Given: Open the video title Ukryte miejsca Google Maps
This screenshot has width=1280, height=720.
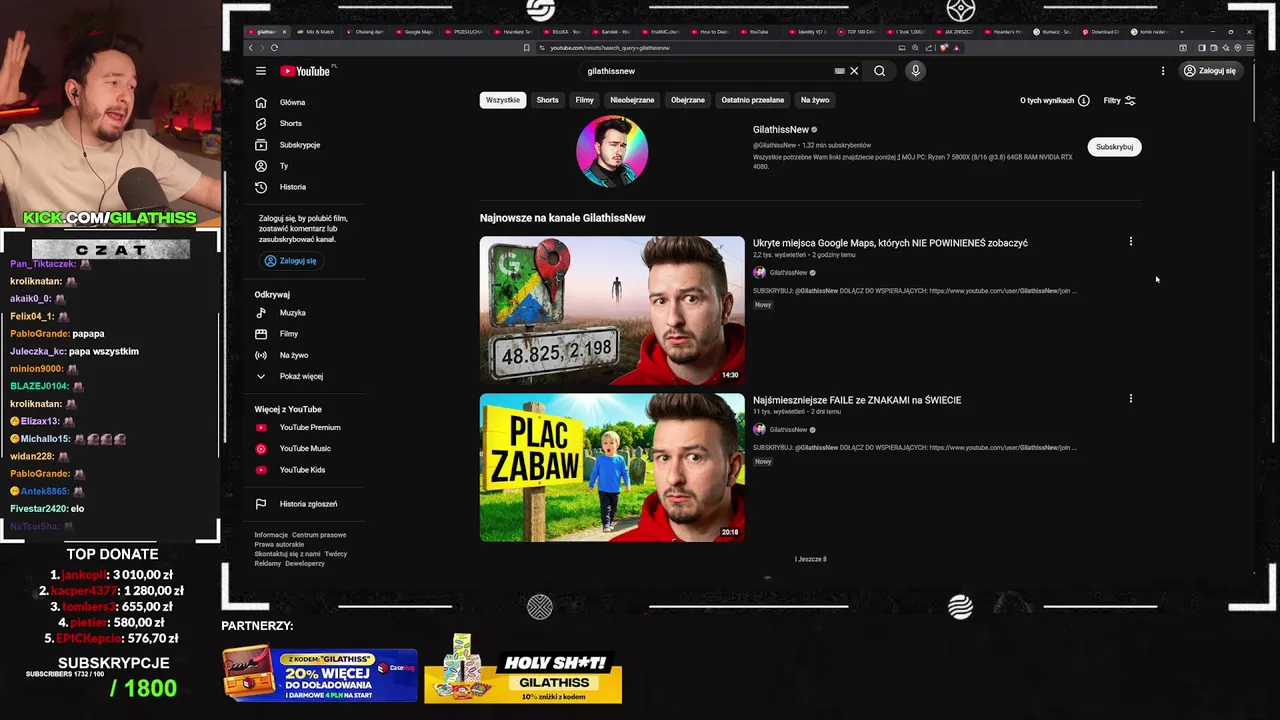Looking at the screenshot, I should click(890, 243).
